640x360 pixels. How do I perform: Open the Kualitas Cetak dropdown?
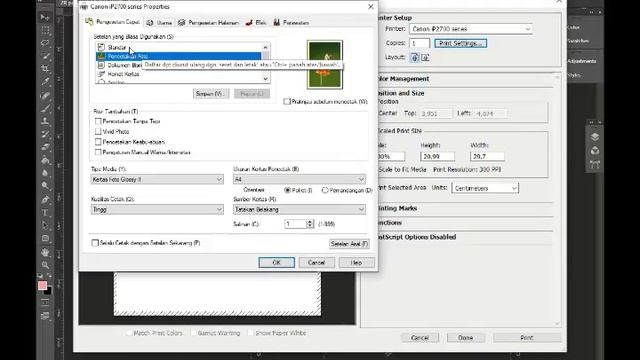(157, 209)
